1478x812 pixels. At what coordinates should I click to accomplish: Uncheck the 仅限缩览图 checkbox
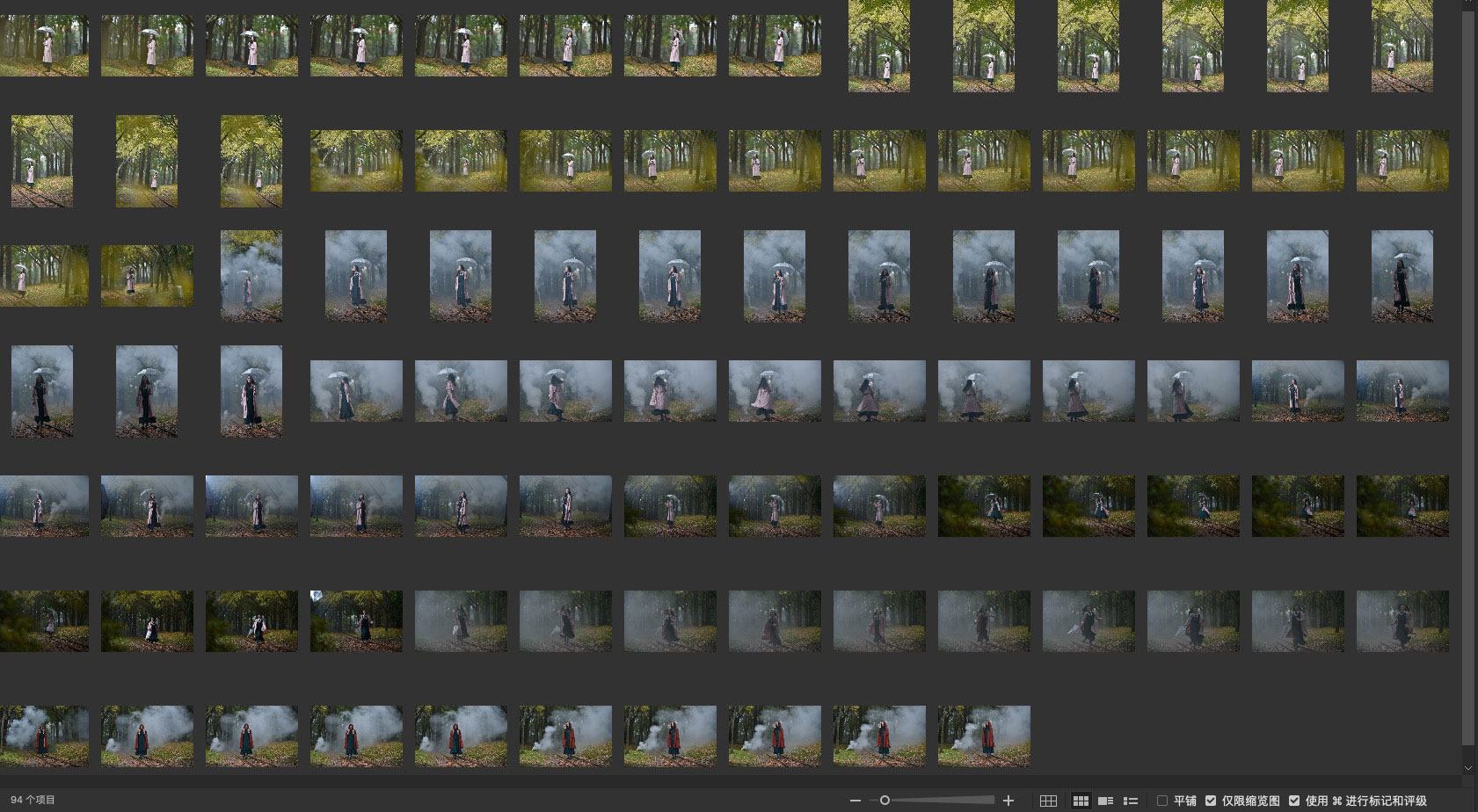click(1211, 801)
